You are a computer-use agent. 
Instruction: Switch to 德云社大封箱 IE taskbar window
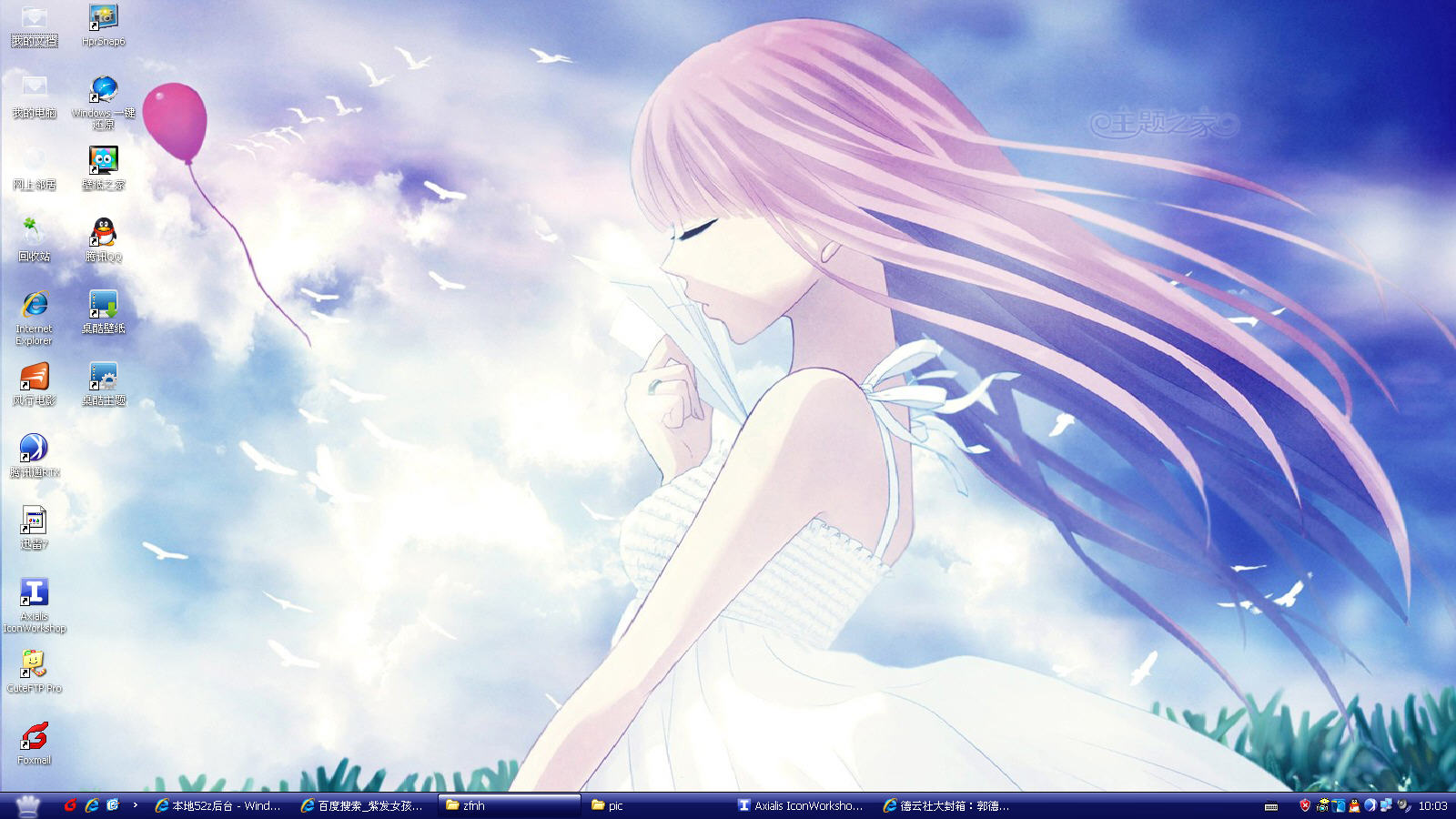(946, 805)
